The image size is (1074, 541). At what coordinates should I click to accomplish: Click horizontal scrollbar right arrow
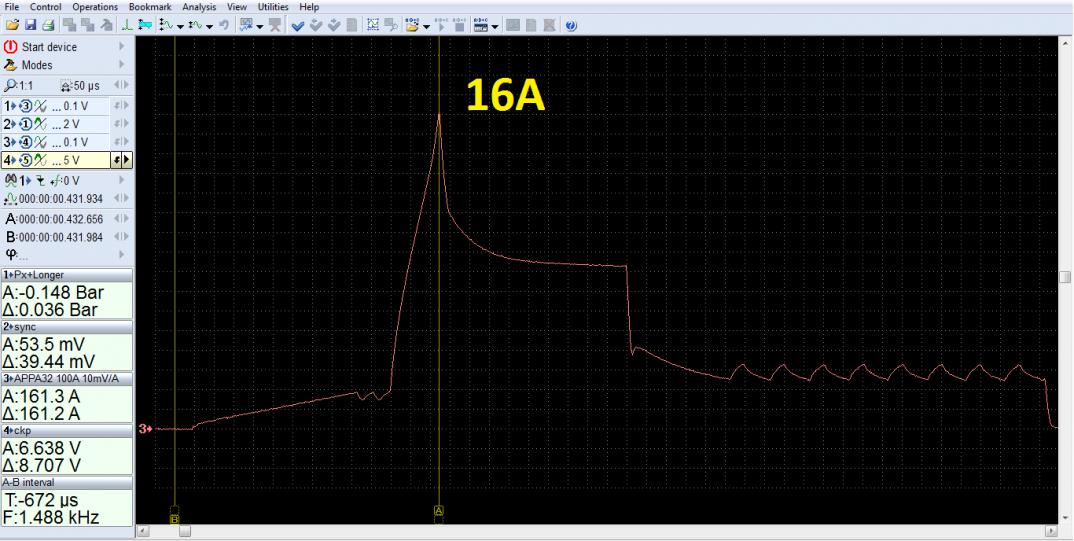pyautogui.click(x=1053, y=531)
